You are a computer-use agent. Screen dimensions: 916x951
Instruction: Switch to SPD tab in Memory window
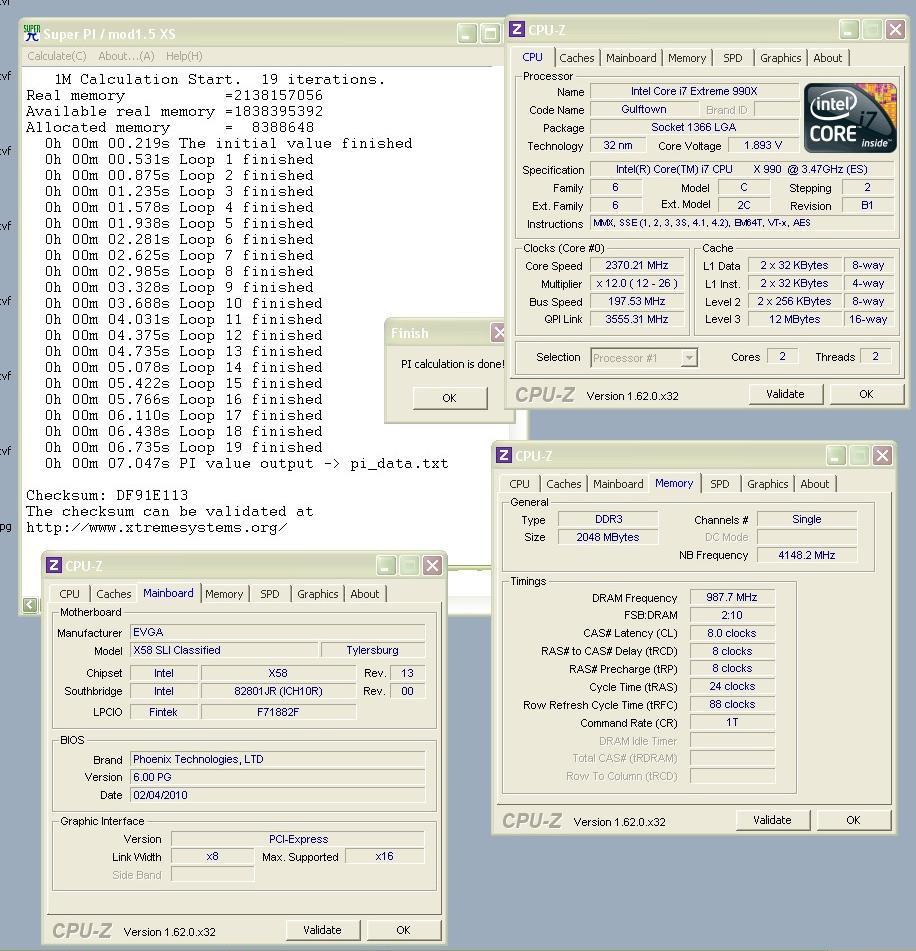[719, 484]
